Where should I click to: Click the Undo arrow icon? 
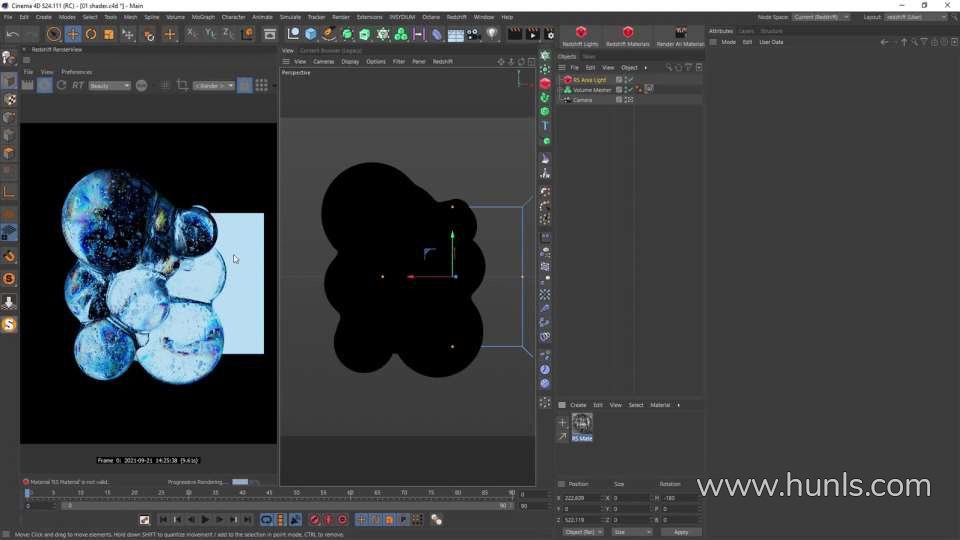12,34
